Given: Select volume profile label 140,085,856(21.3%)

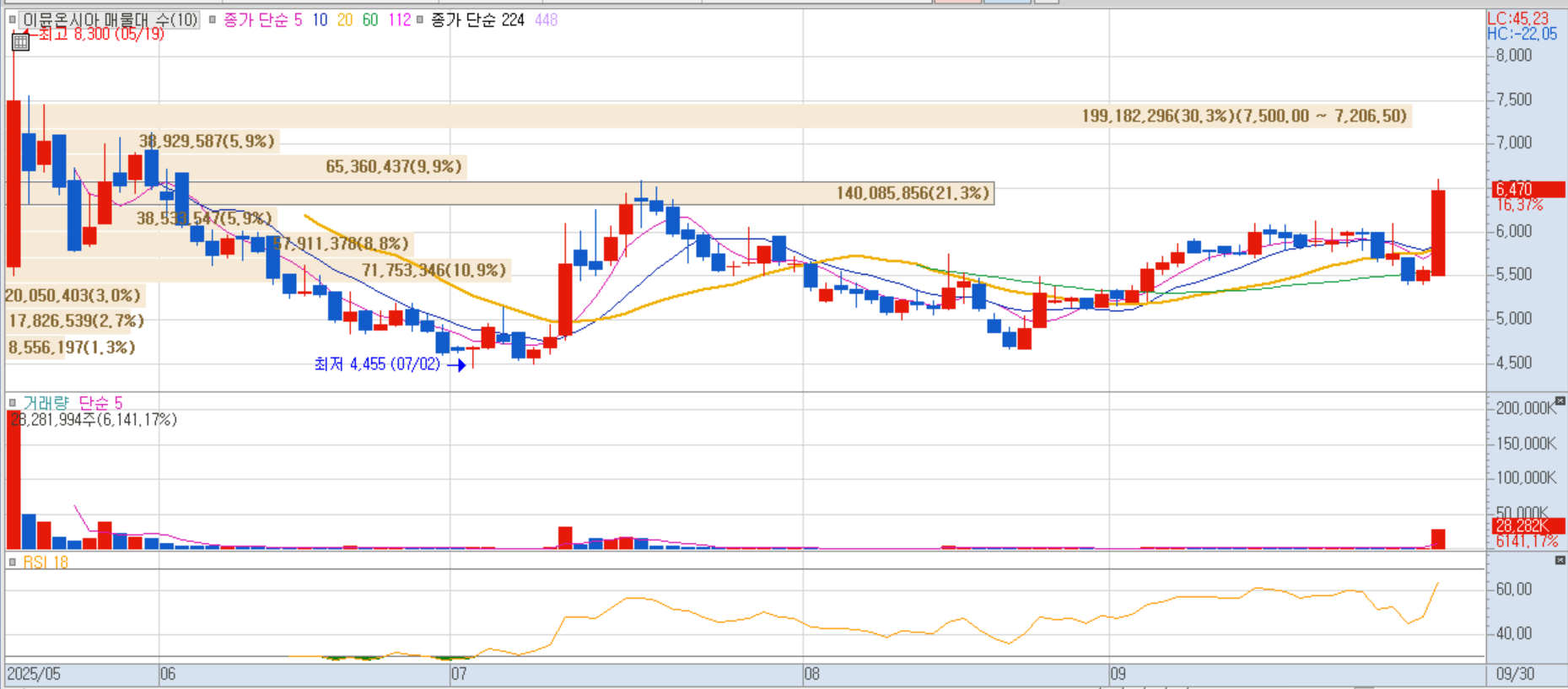Looking at the screenshot, I should (913, 193).
